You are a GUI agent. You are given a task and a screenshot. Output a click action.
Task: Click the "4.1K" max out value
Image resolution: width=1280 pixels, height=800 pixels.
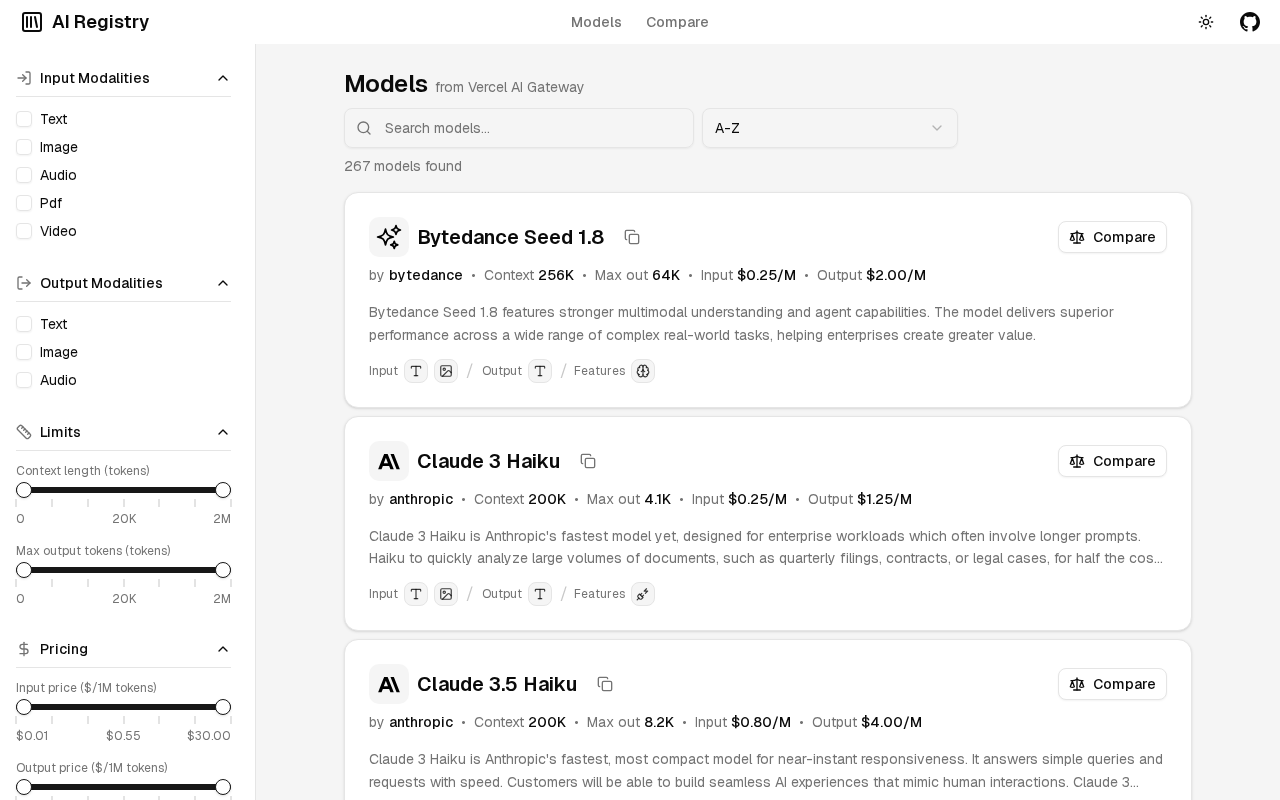(658, 499)
